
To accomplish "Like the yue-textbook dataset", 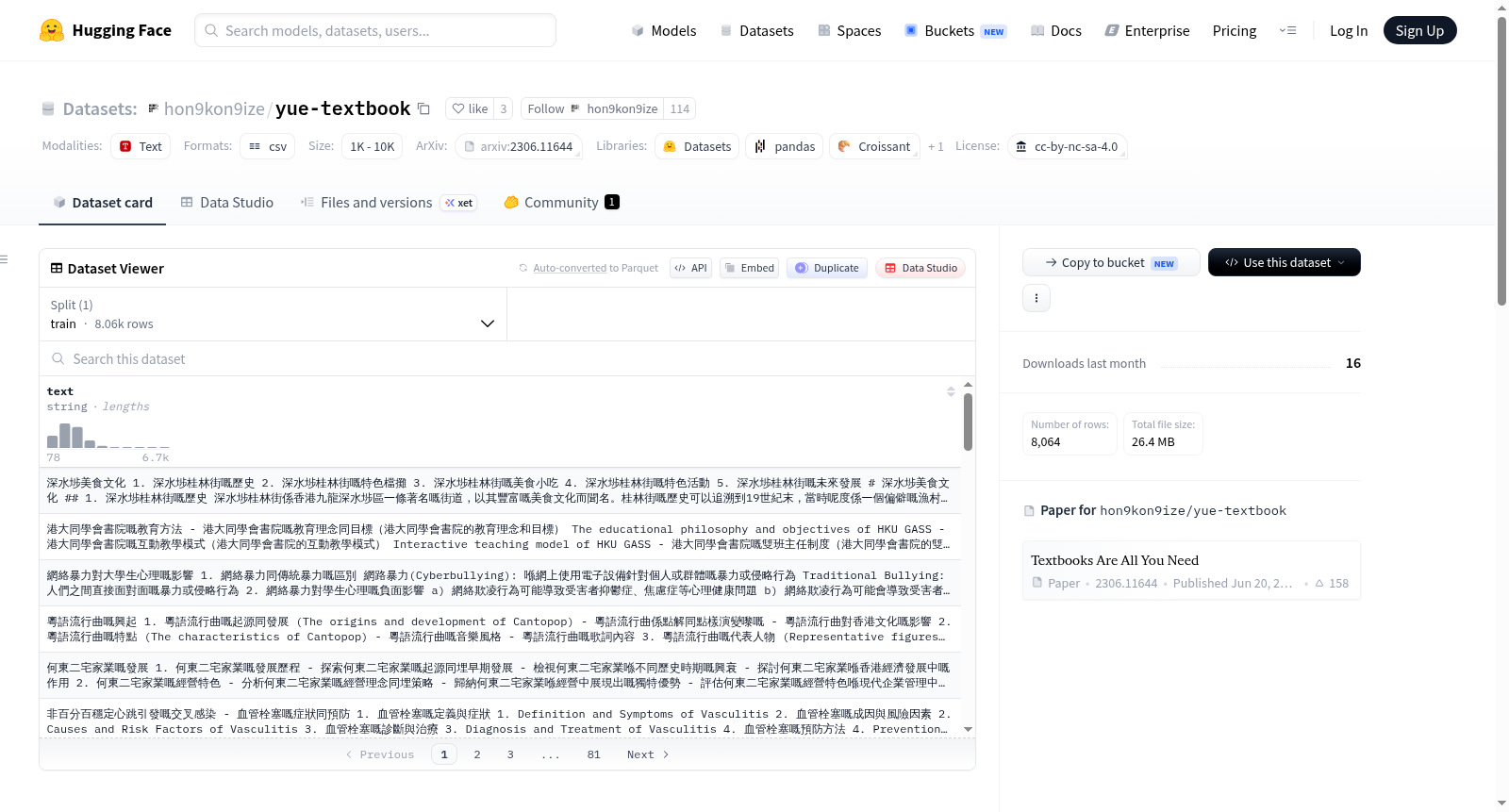I will pos(470,108).
